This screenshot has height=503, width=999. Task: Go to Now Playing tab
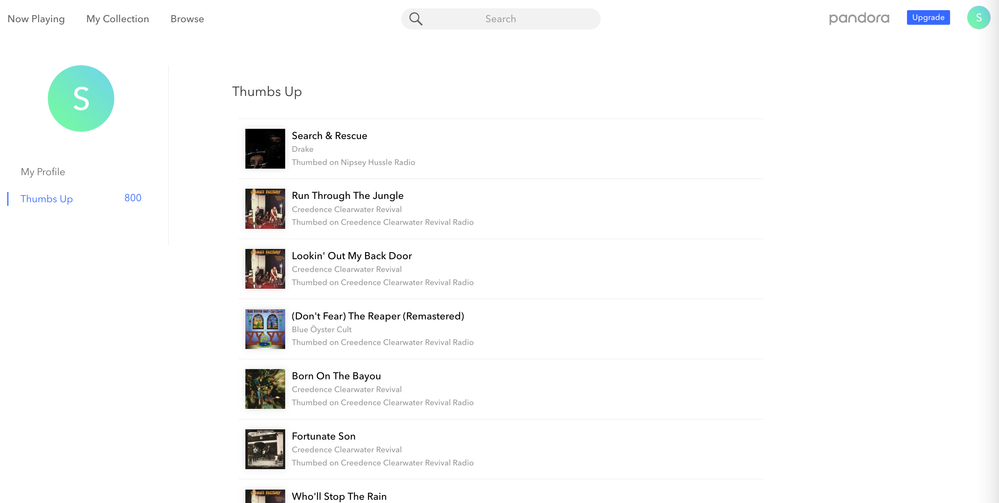(36, 19)
